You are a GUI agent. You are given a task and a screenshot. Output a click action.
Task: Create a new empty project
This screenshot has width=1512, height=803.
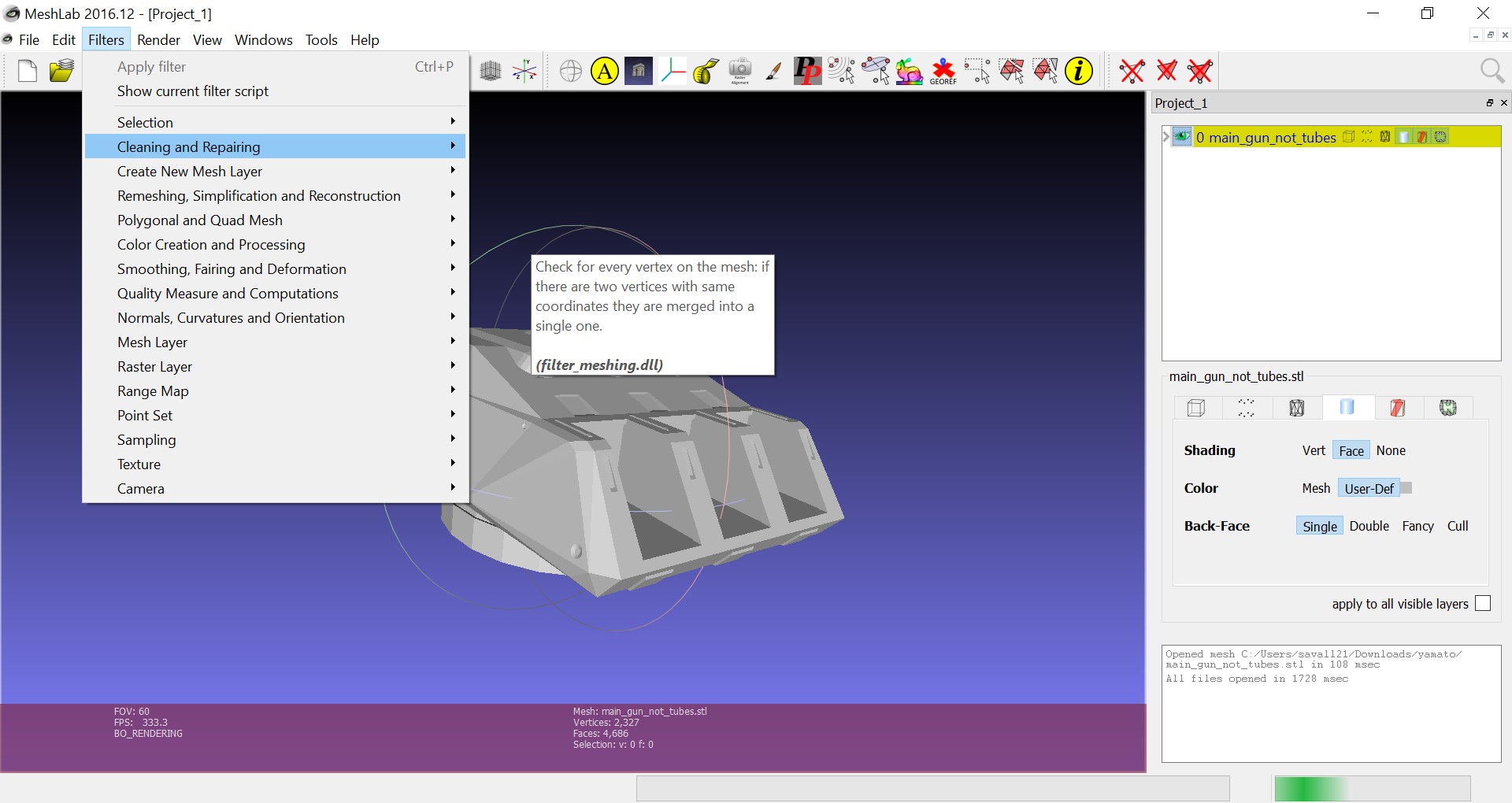(28, 72)
